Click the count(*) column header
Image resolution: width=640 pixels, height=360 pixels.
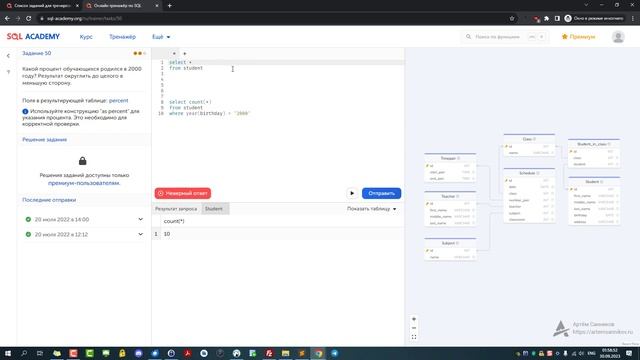(174, 221)
